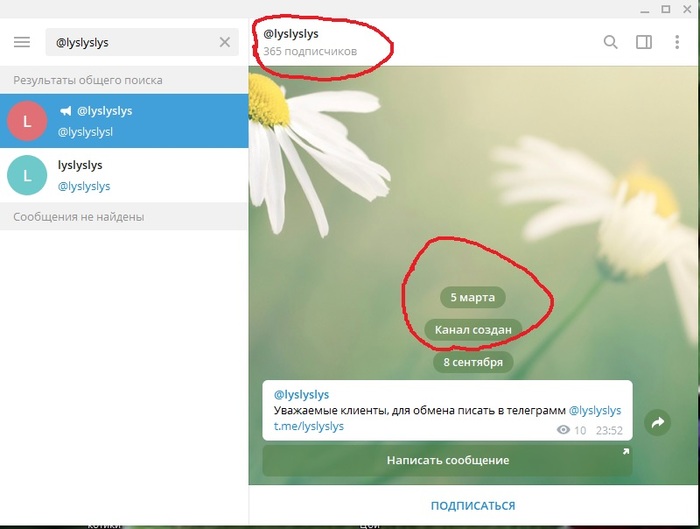
Task: Open search in the channel header
Action: [610, 42]
